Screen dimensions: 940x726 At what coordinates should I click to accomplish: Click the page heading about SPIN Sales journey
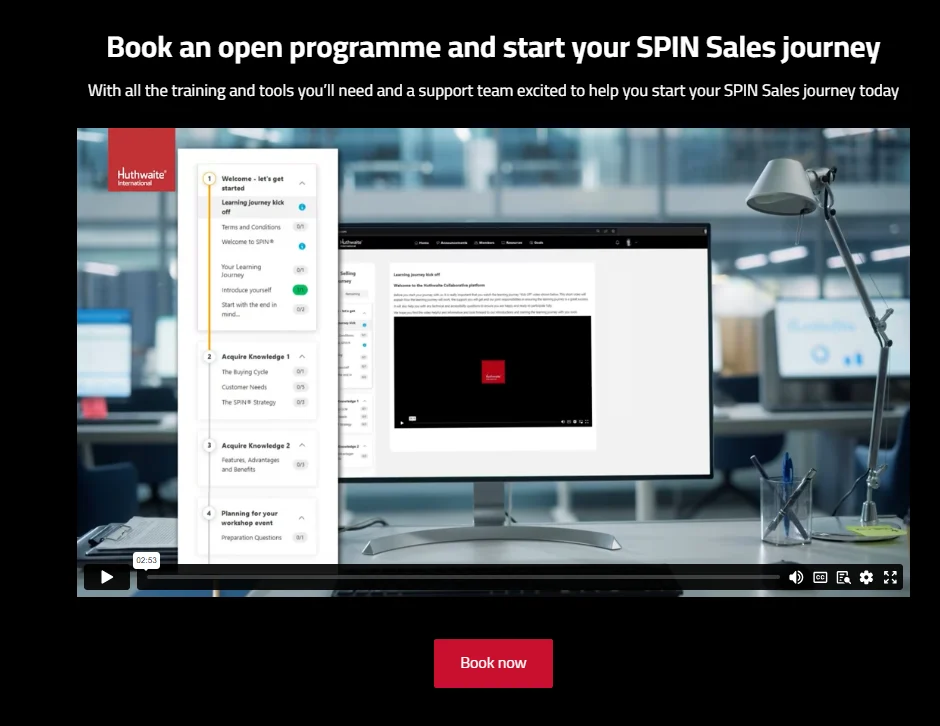493,47
